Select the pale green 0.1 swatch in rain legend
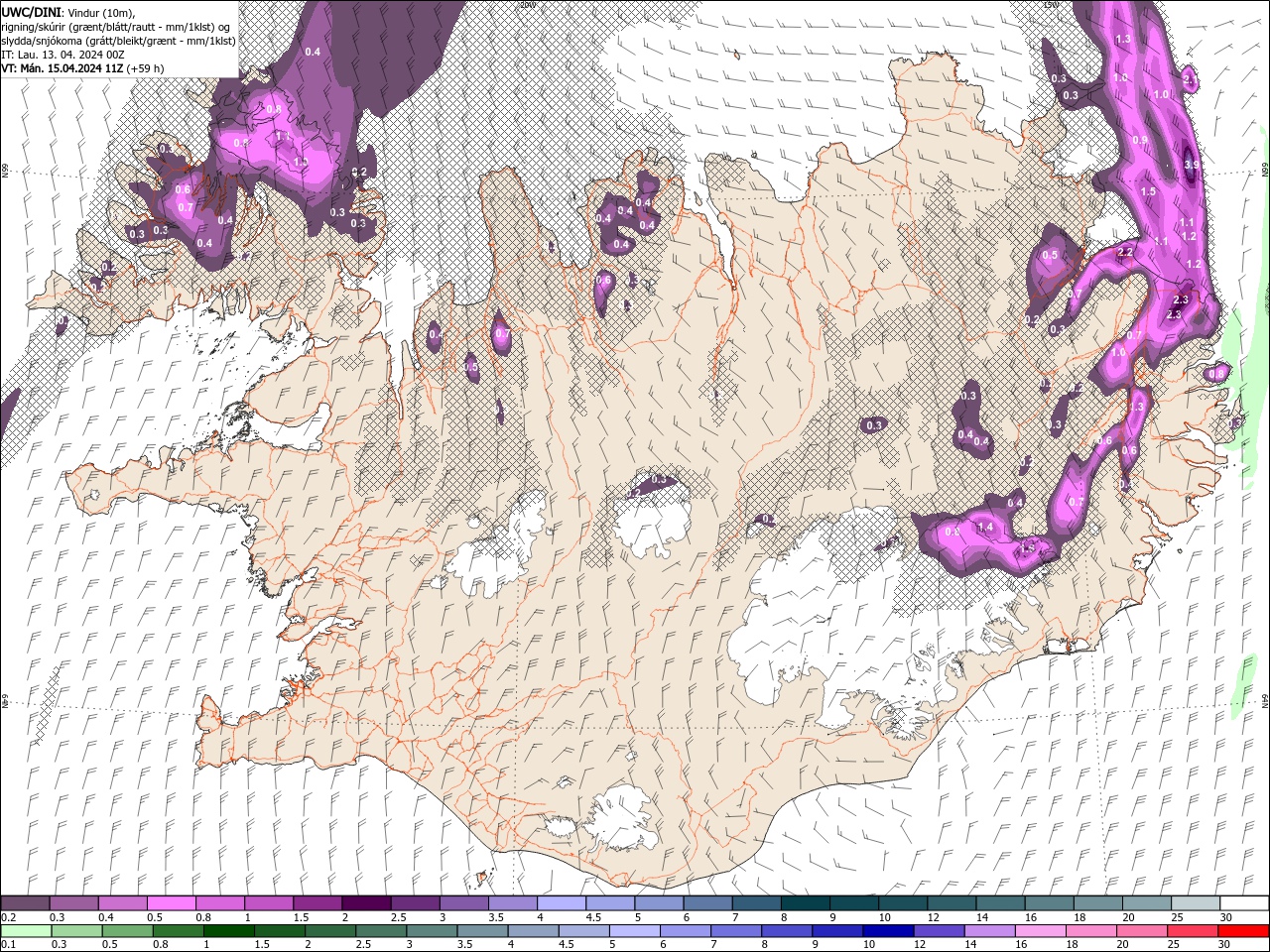 pyautogui.click(x=26, y=930)
